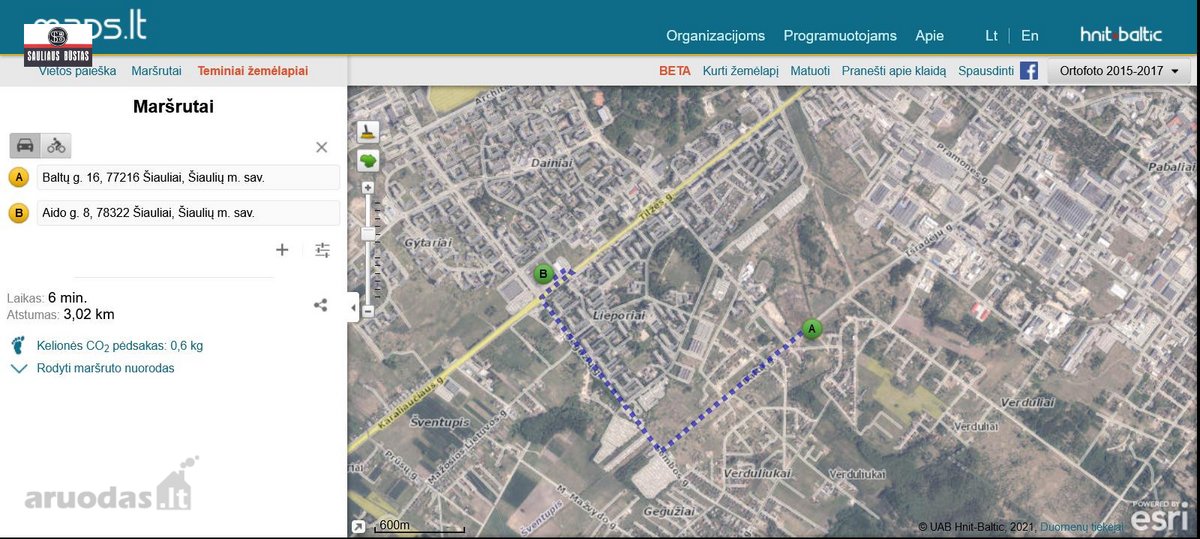Select car driving route mode

pos(25,145)
